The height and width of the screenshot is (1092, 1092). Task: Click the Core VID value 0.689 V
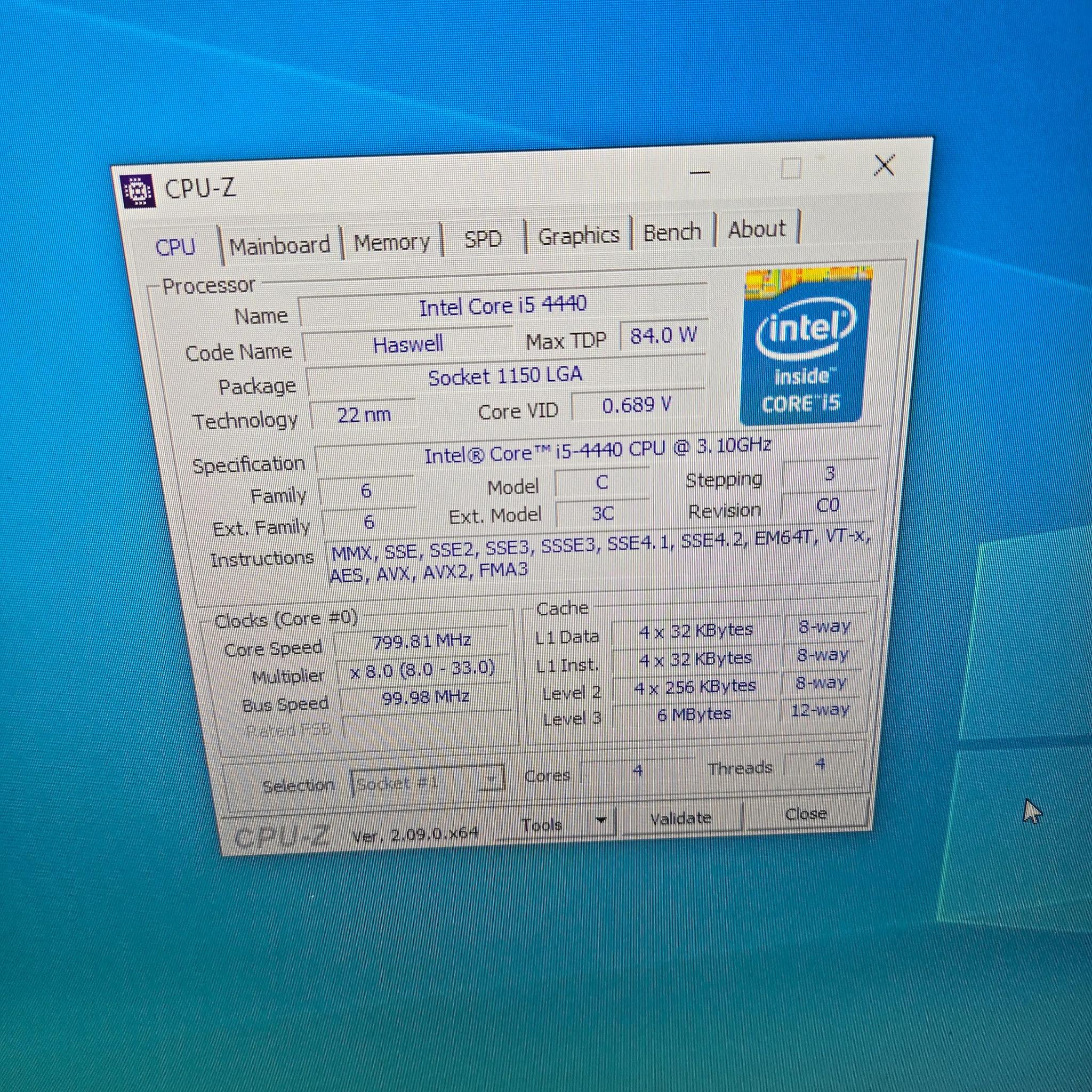[637, 405]
